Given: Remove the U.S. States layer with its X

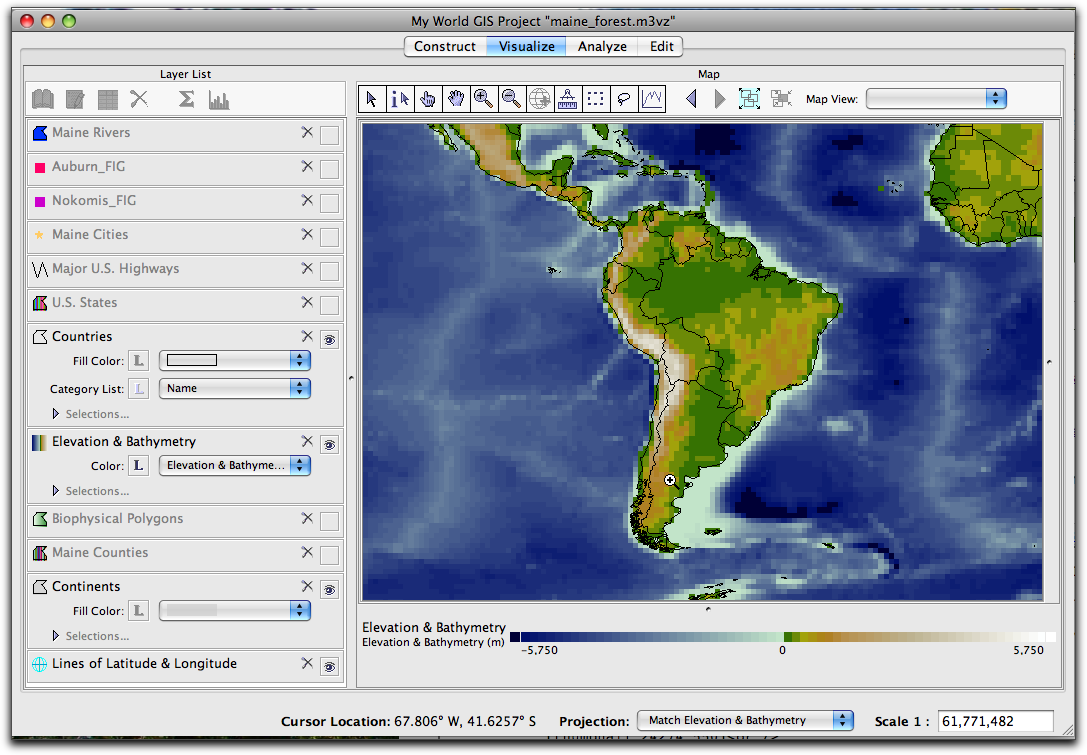Looking at the screenshot, I should point(307,302).
